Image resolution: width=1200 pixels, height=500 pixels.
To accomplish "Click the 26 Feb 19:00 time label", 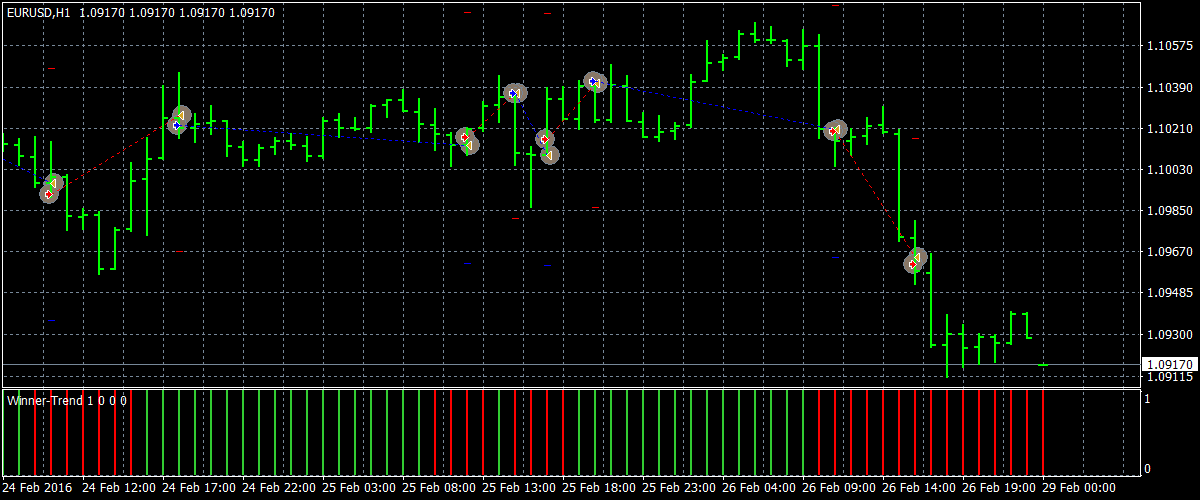I will click(x=998, y=488).
